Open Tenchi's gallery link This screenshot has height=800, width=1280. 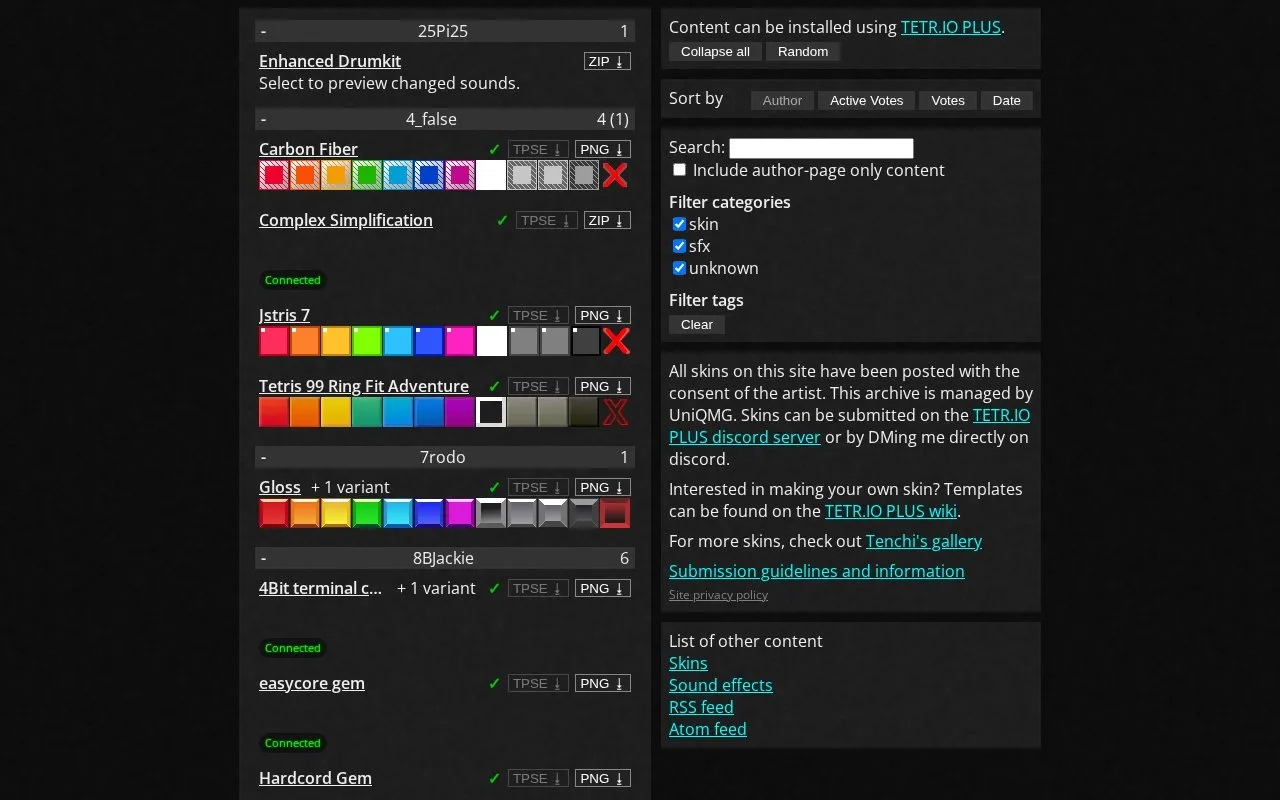click(924, 541)
